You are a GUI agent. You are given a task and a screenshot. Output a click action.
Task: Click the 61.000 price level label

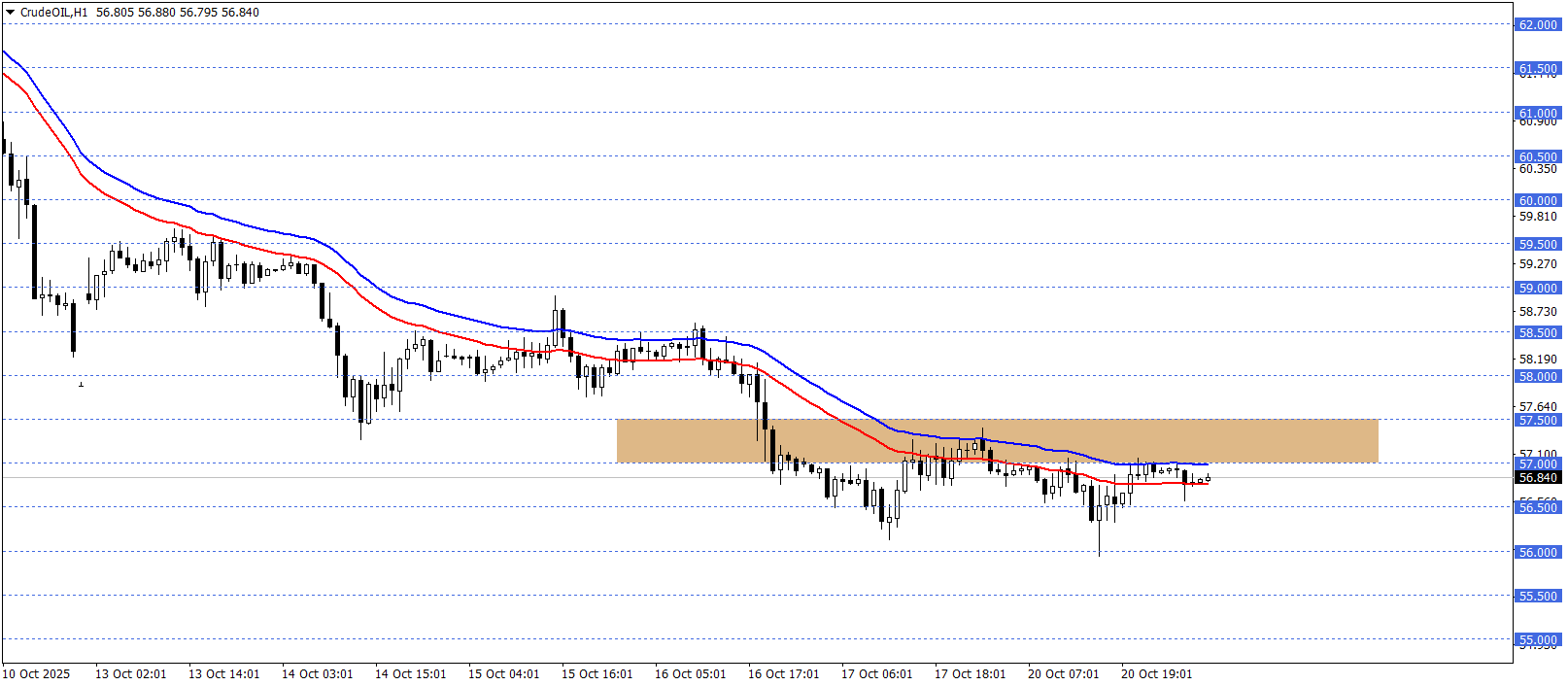coord(1538,114)
